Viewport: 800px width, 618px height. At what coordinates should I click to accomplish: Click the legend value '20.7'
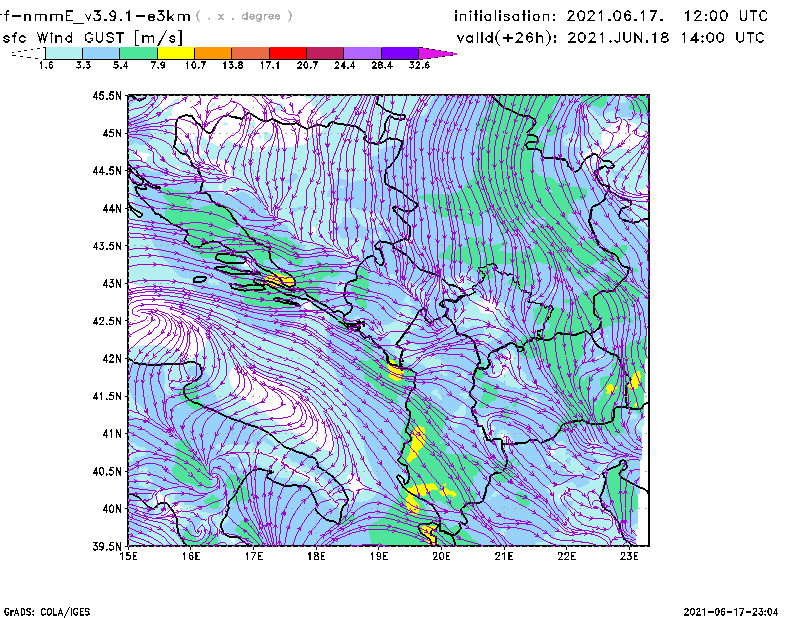tap(307, 65)
